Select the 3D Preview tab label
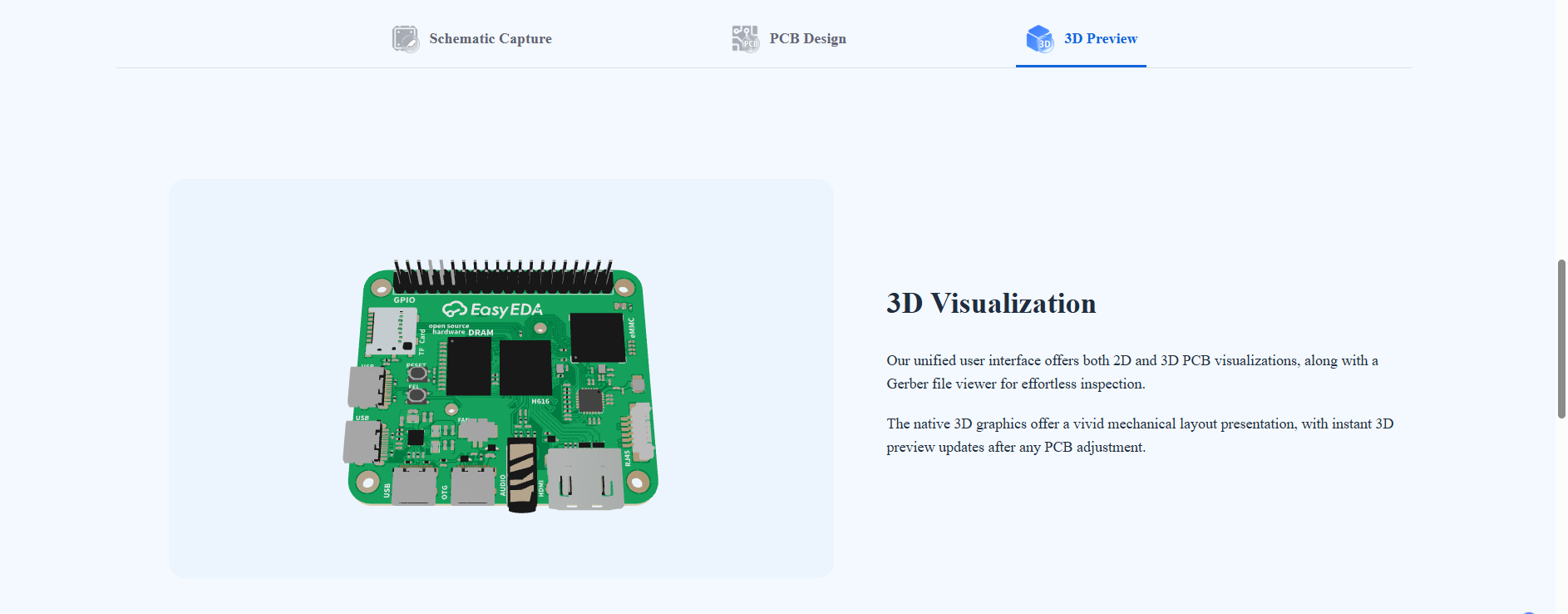The image size is (1568, 614). (x=1101, y=39)
